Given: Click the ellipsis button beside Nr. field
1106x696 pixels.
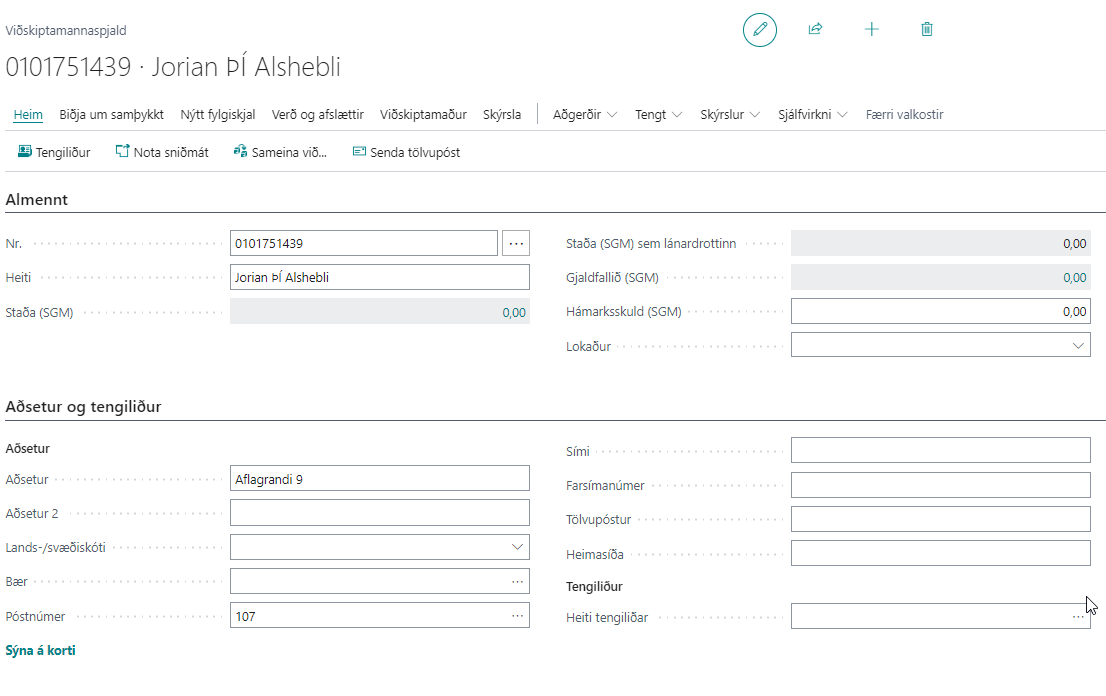Looking at the screenshot, I should click(516, 243).
